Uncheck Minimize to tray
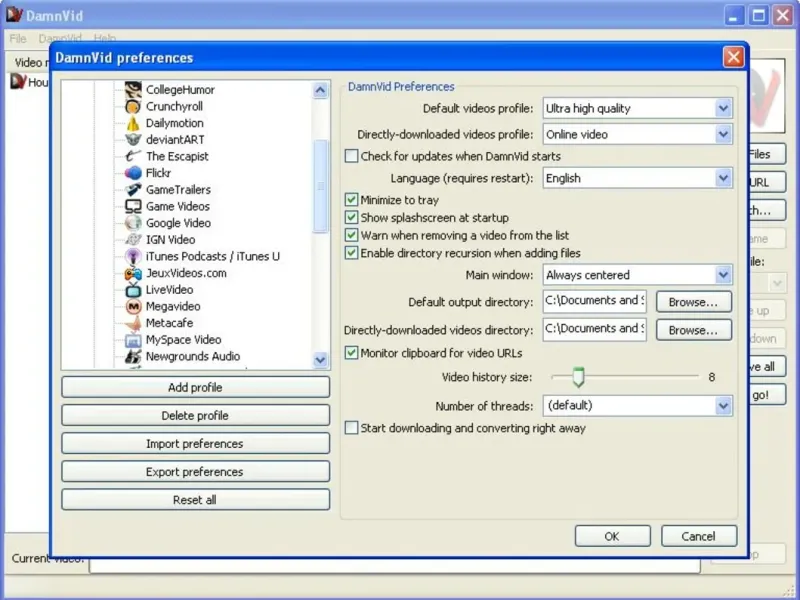The width and height of the screenshot is (800, 600). coord(351,200)
